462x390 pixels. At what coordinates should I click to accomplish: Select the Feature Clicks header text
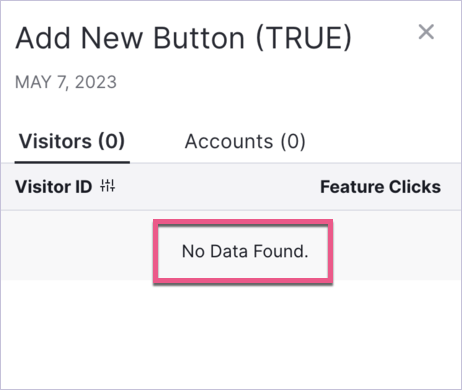[380, 186]
